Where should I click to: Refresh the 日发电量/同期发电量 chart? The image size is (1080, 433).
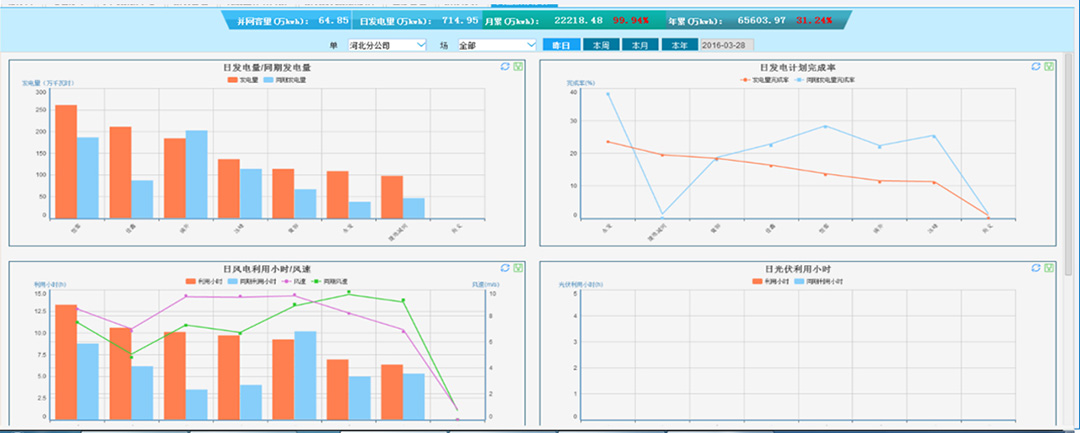(x=505, y=67)
